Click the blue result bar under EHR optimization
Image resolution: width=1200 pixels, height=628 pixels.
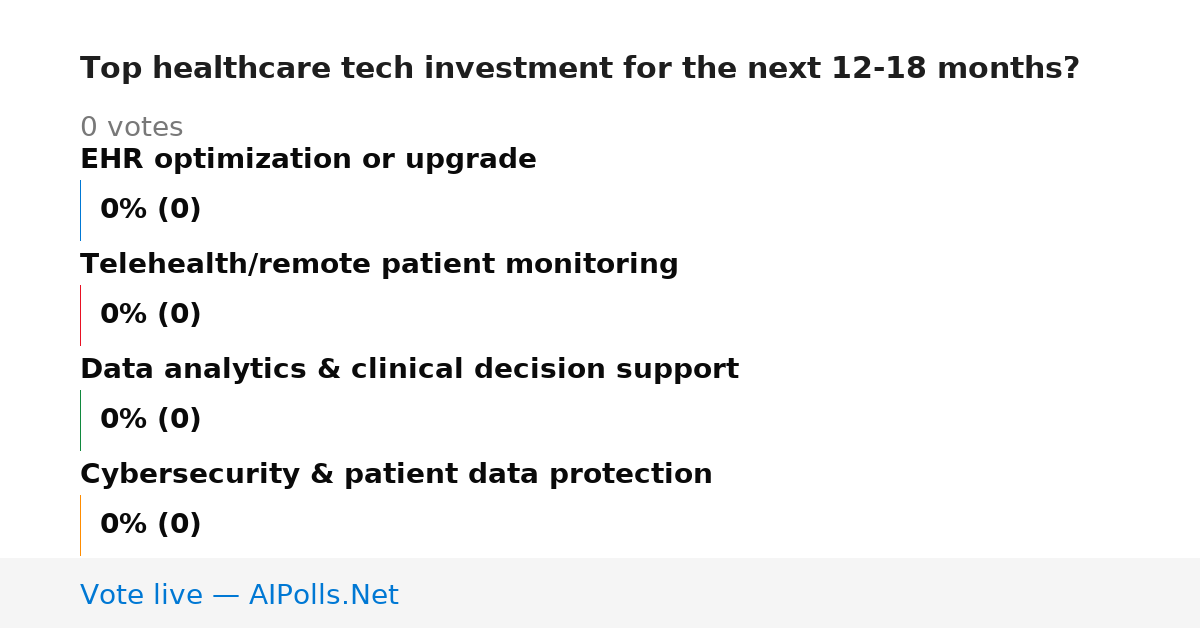click(x=80, y=210)
